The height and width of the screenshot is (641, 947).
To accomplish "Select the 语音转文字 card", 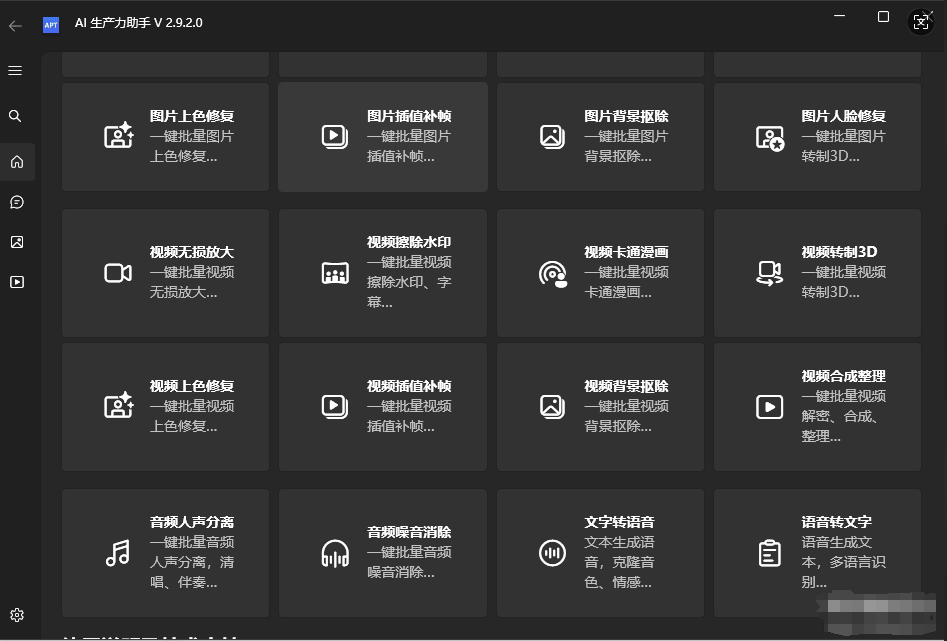I will [x=817, y=552].
